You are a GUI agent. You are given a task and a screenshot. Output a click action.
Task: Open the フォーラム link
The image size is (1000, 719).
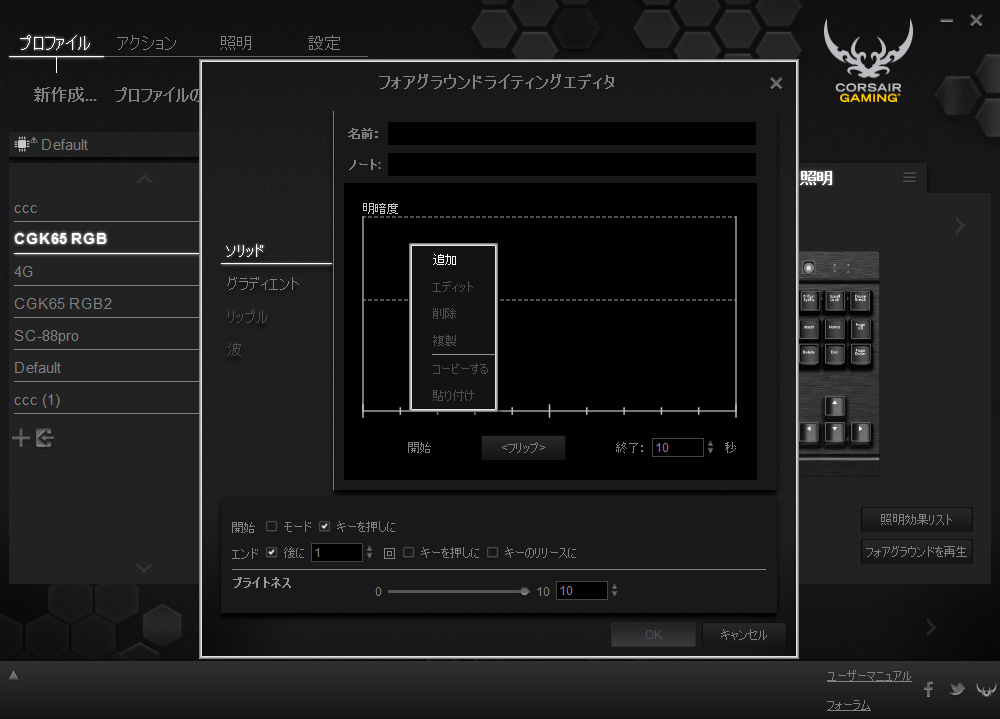[848, 705]
